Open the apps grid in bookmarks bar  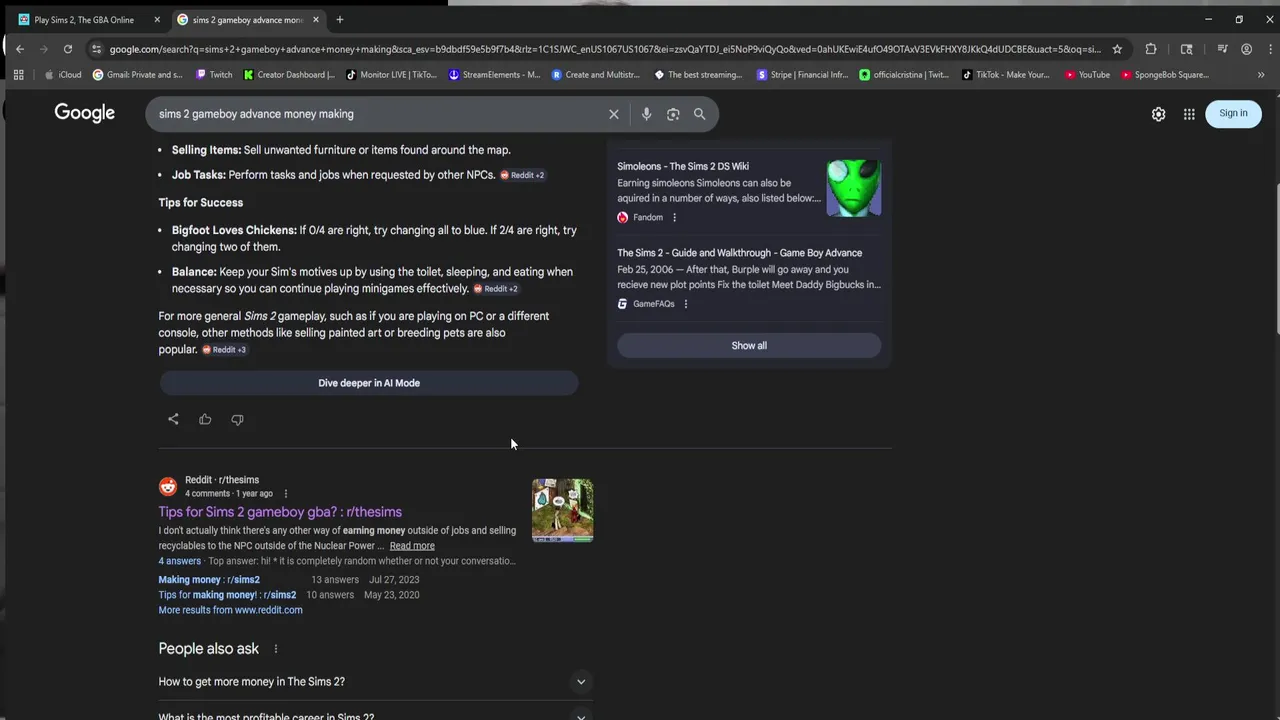coord(18,75)
